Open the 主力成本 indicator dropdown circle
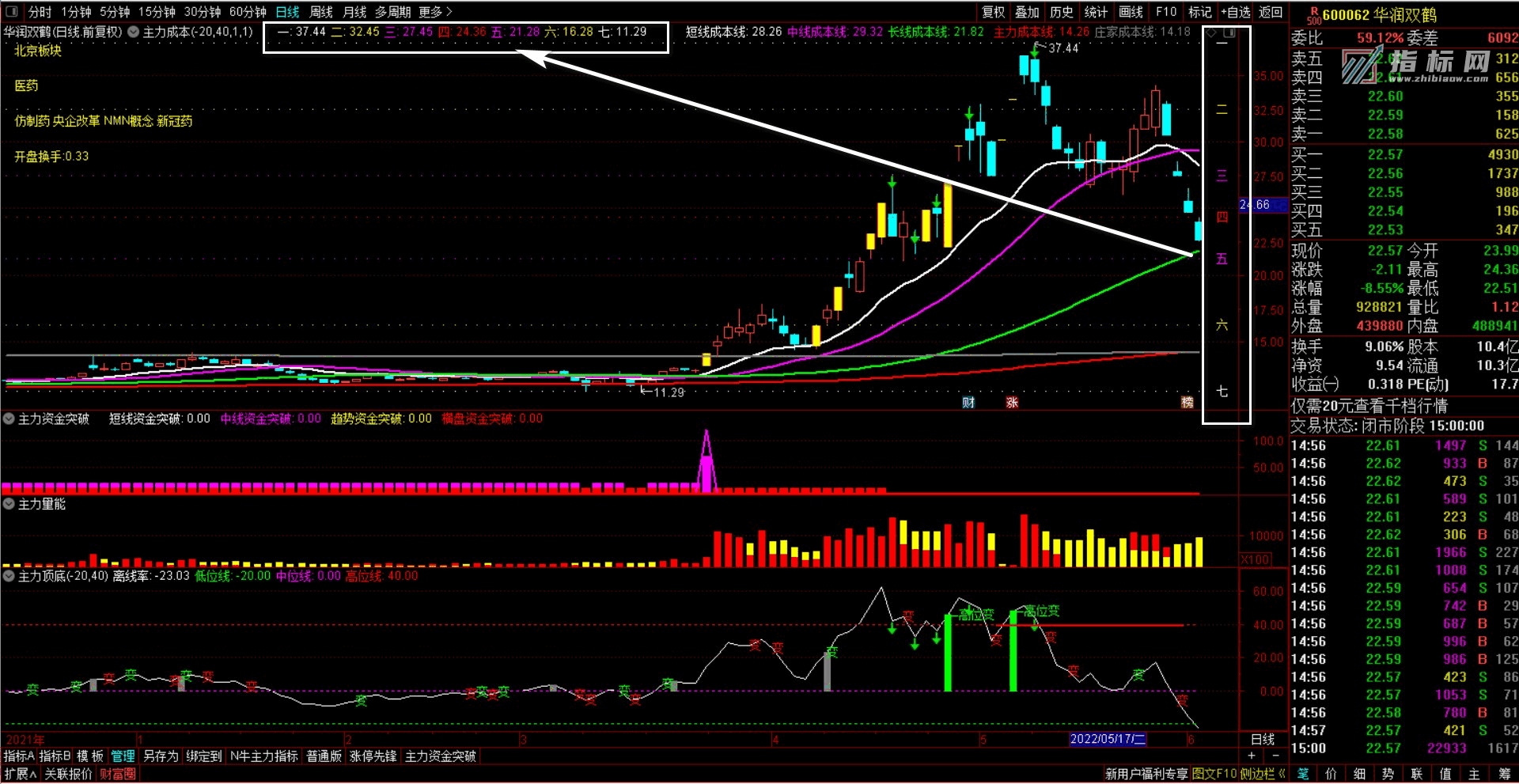 pyautogui.click(x=134, y=32)
